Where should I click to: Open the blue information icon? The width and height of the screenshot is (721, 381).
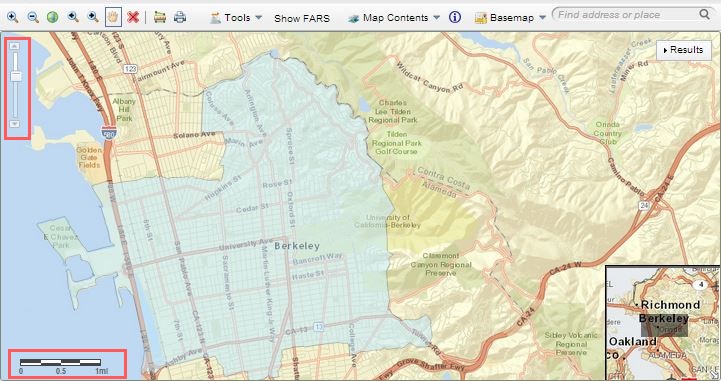[455, 17]
